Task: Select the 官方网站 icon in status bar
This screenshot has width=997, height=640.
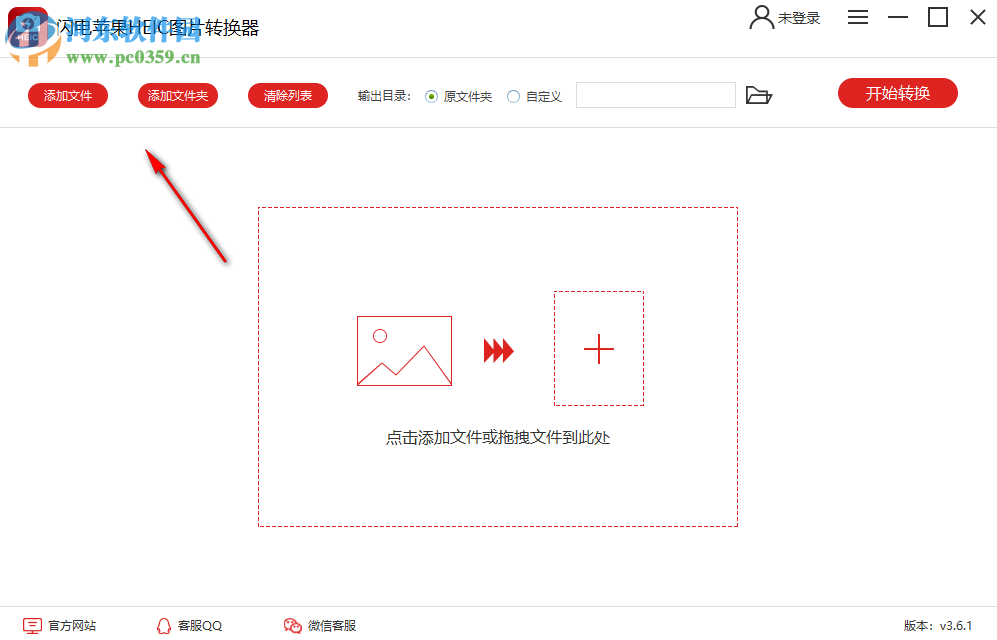Action: click(x=33, y=624)
